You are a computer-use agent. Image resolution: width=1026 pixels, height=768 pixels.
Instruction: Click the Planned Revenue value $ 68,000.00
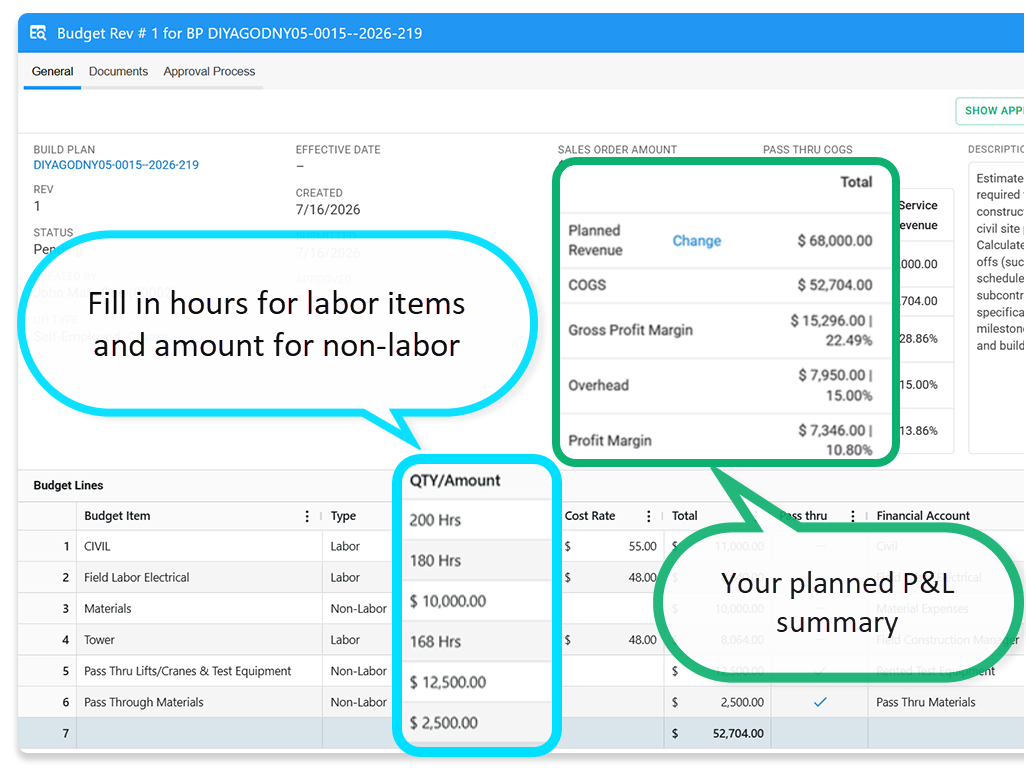834,241
